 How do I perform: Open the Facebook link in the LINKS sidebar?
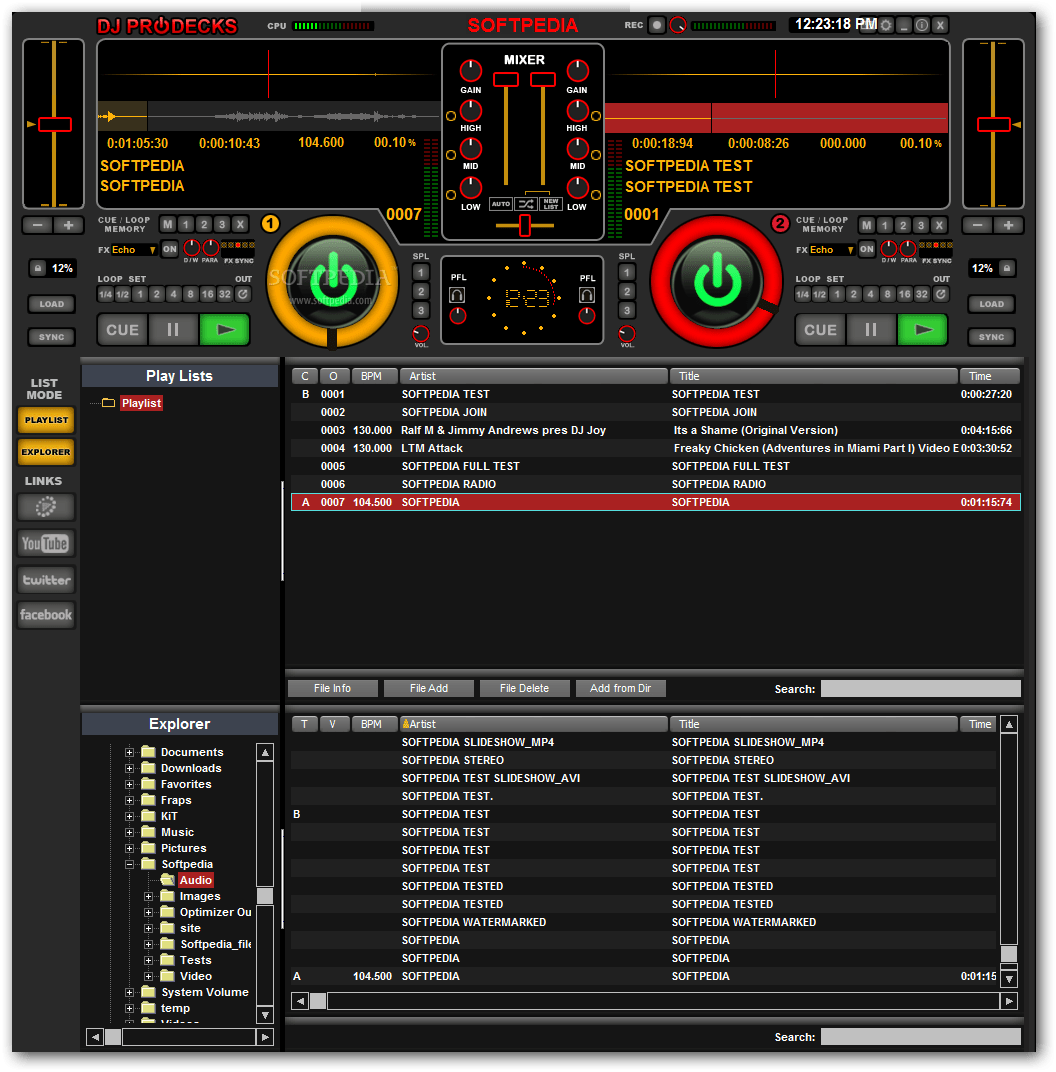(x=45, y=615)
